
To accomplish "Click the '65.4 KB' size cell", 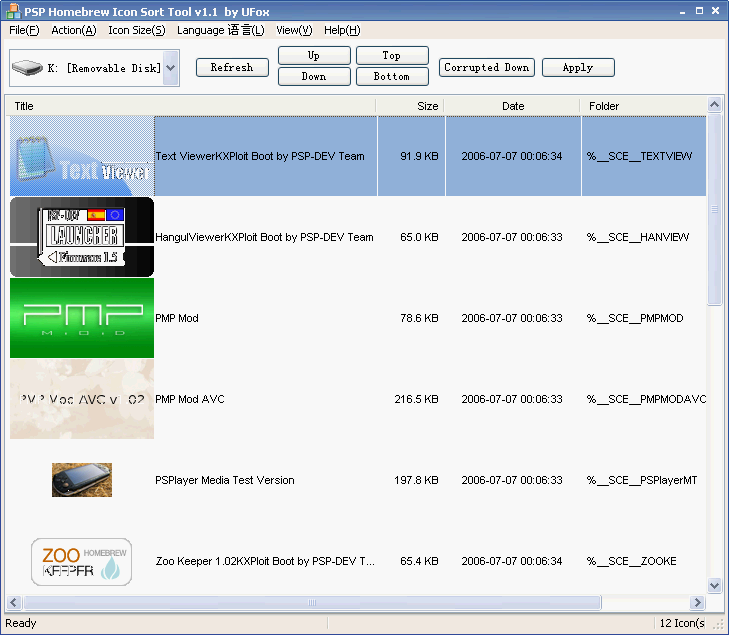I will click(419, 561).
